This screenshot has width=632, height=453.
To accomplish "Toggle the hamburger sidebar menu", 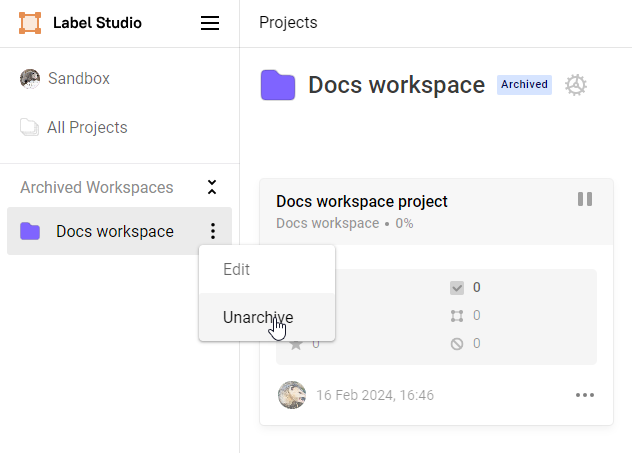I will click(210, 23).
